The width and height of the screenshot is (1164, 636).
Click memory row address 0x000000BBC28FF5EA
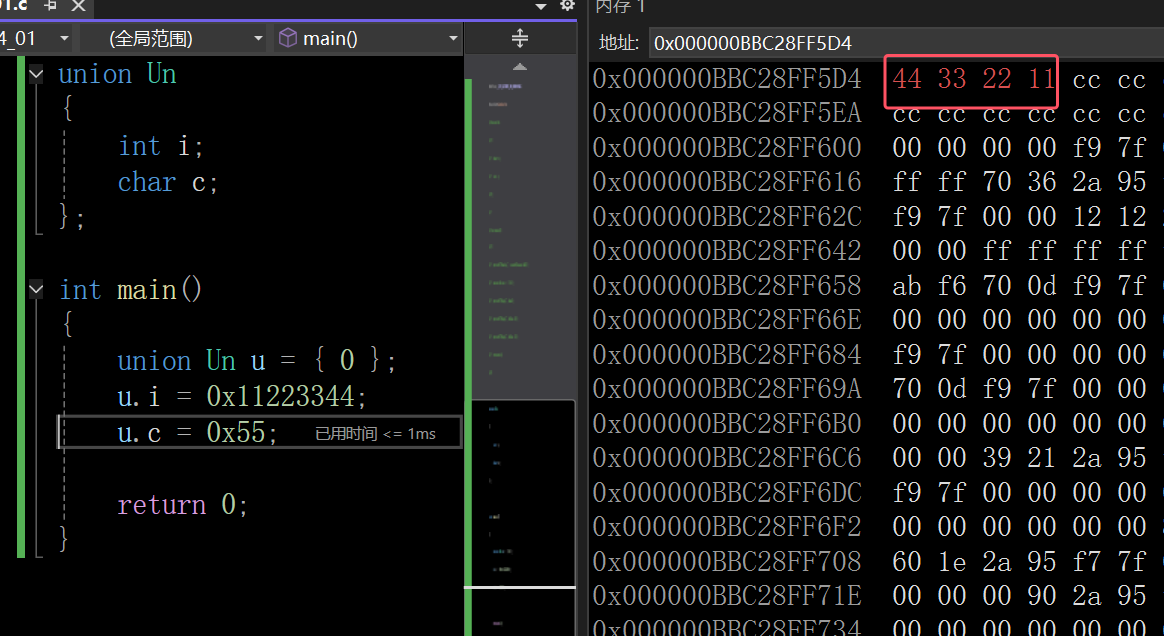pos(727,113)
